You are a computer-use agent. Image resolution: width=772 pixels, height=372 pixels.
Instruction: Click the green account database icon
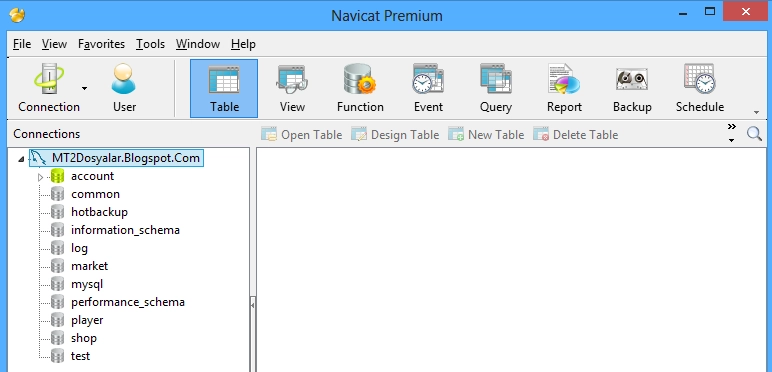pyautogui.click(x=58, y=176)
